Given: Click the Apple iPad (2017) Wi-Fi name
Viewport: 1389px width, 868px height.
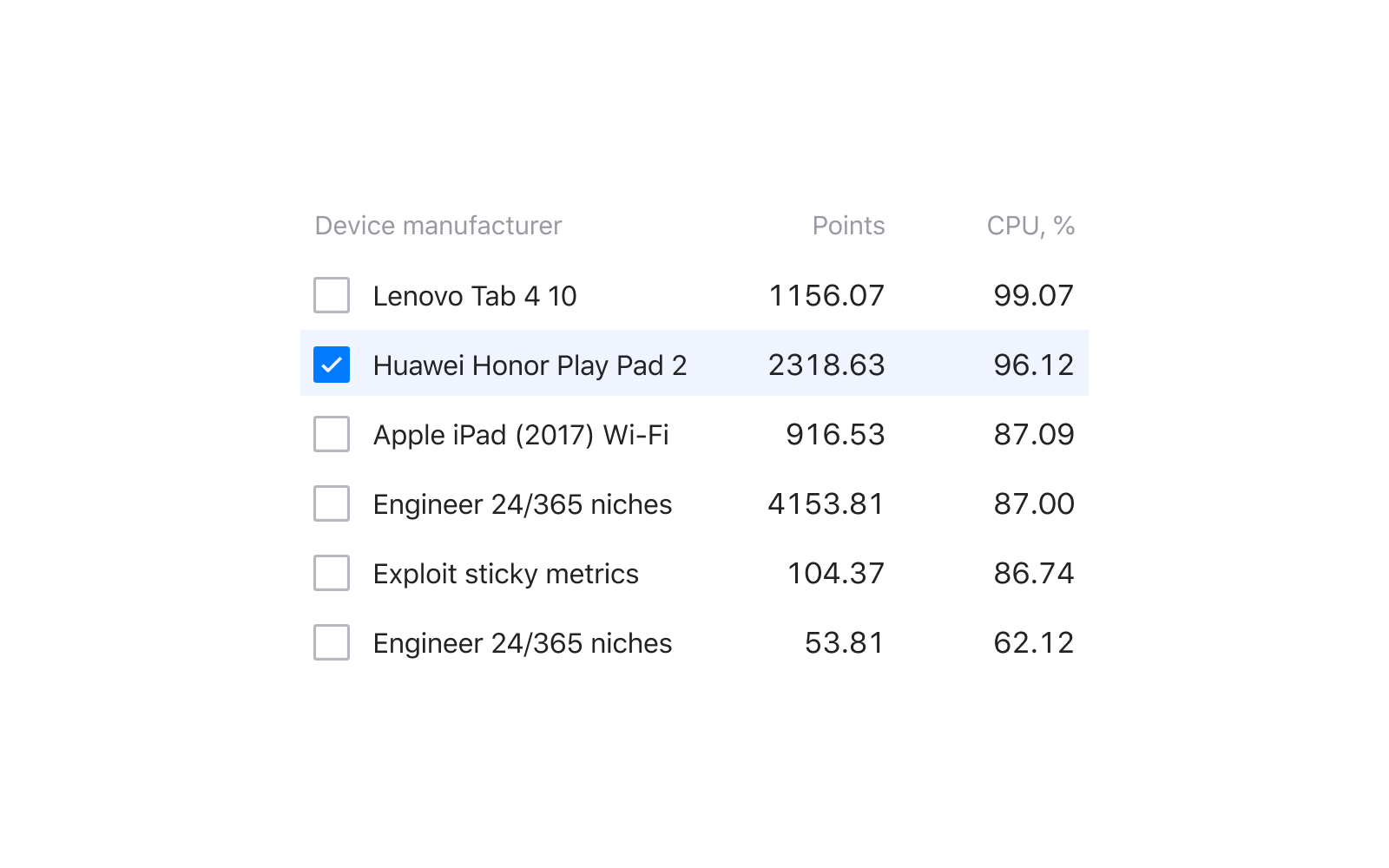Looking at the screenshot, I should coord(521,435).
